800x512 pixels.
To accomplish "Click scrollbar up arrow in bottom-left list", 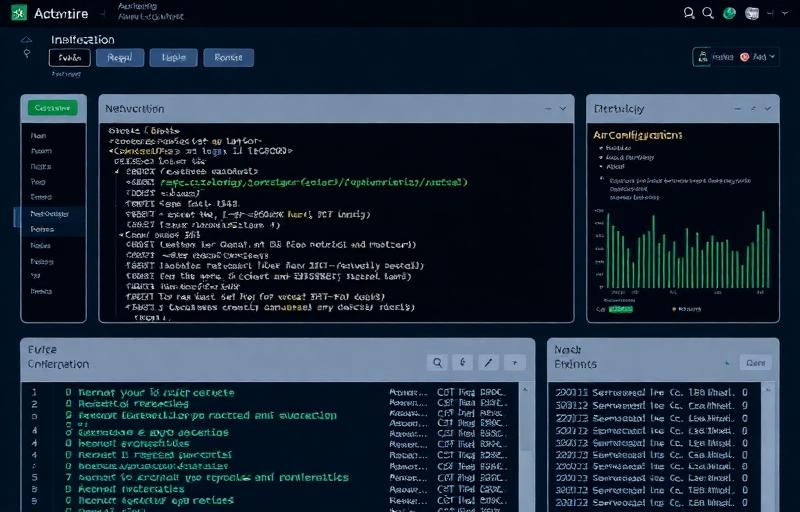I will coord(525,390).
